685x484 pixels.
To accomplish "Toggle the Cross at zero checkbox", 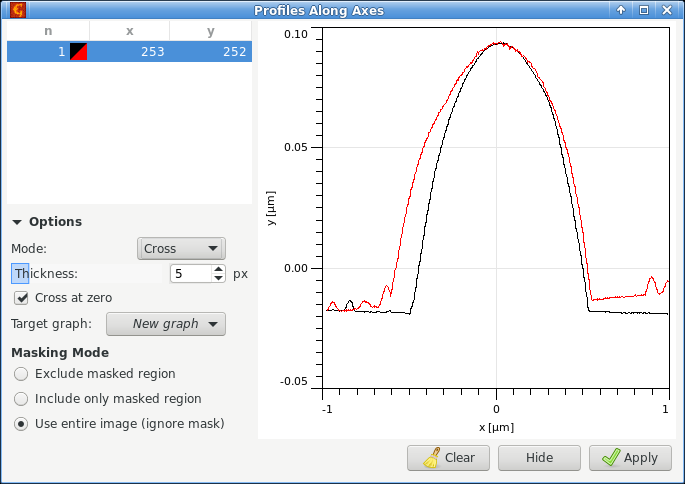I will [x=21, y=297].
